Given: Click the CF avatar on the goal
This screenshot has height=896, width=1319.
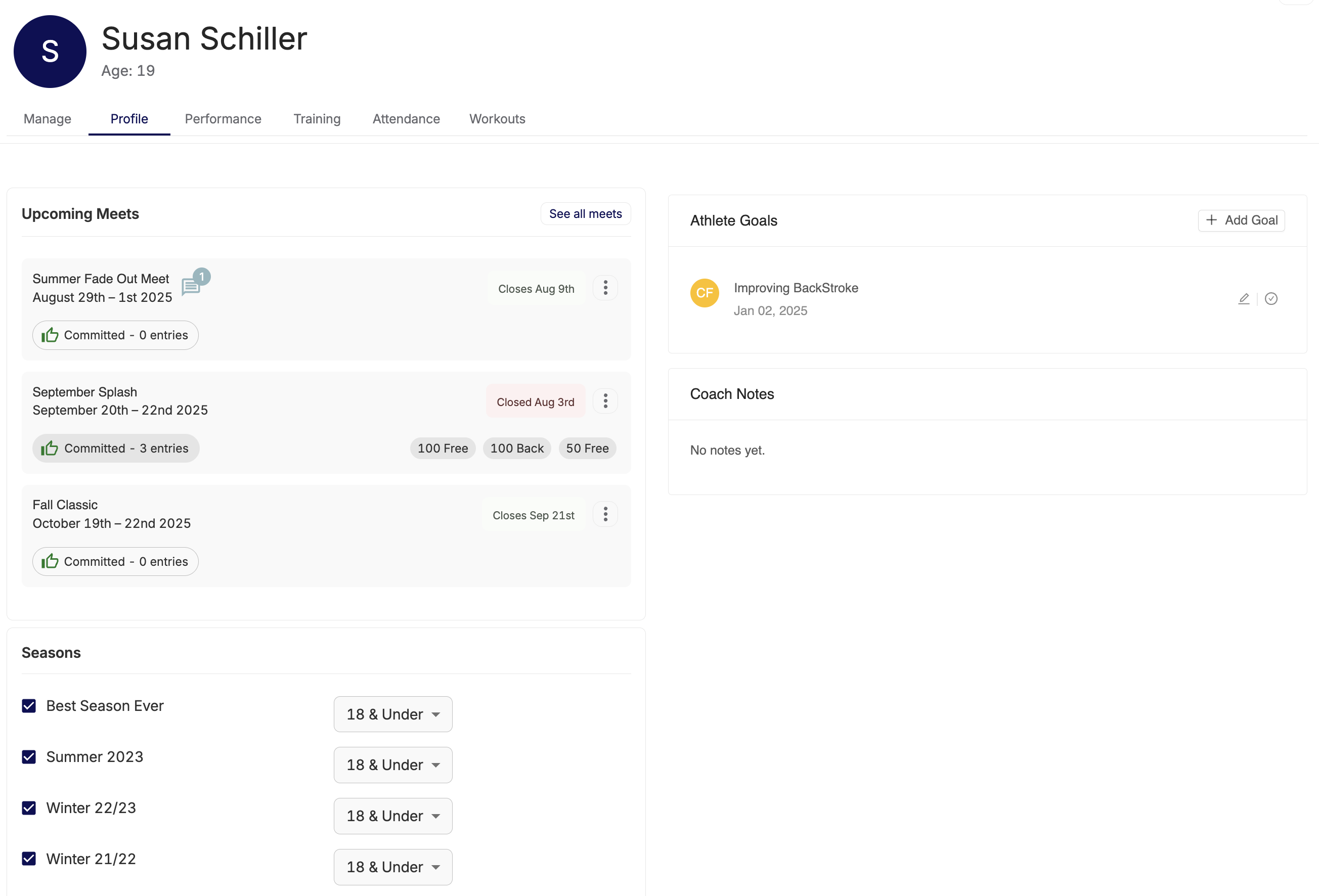Looking at the screenshot, I should (x=705, y=293).
